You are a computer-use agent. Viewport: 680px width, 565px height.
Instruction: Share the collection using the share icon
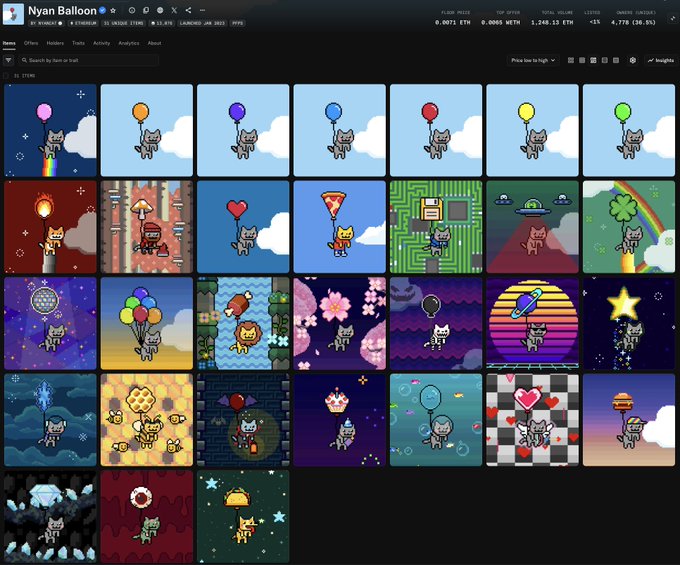pyautogui.click(x=188, y=10)
